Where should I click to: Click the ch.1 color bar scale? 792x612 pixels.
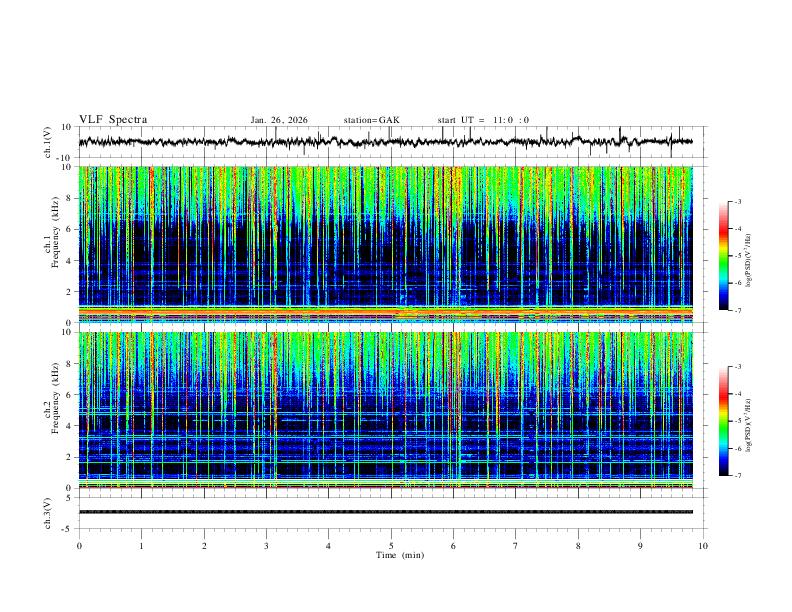(x=724, y=256)
